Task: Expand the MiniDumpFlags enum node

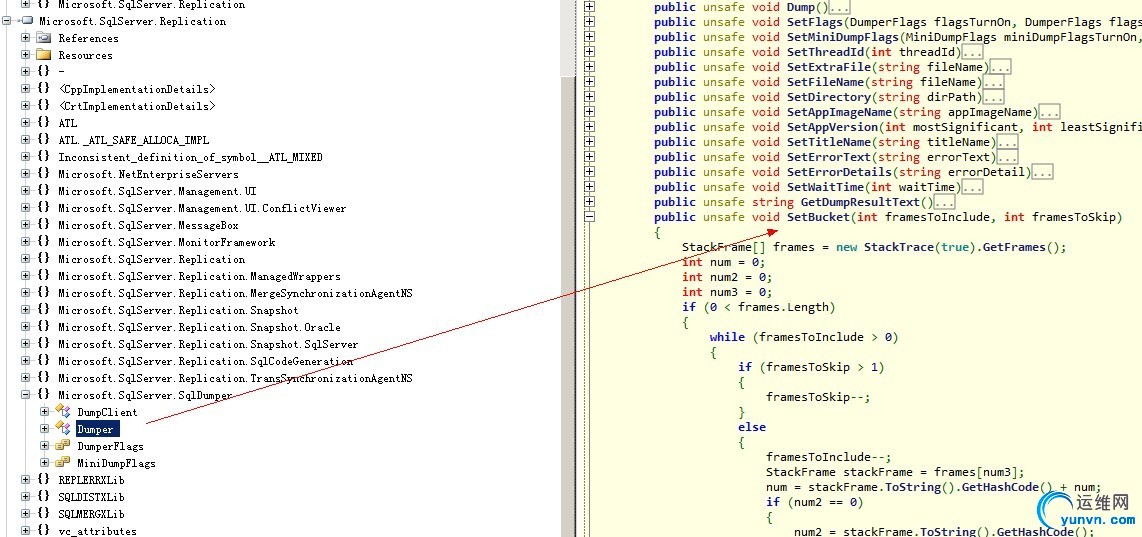Action: tap(45, 463)
